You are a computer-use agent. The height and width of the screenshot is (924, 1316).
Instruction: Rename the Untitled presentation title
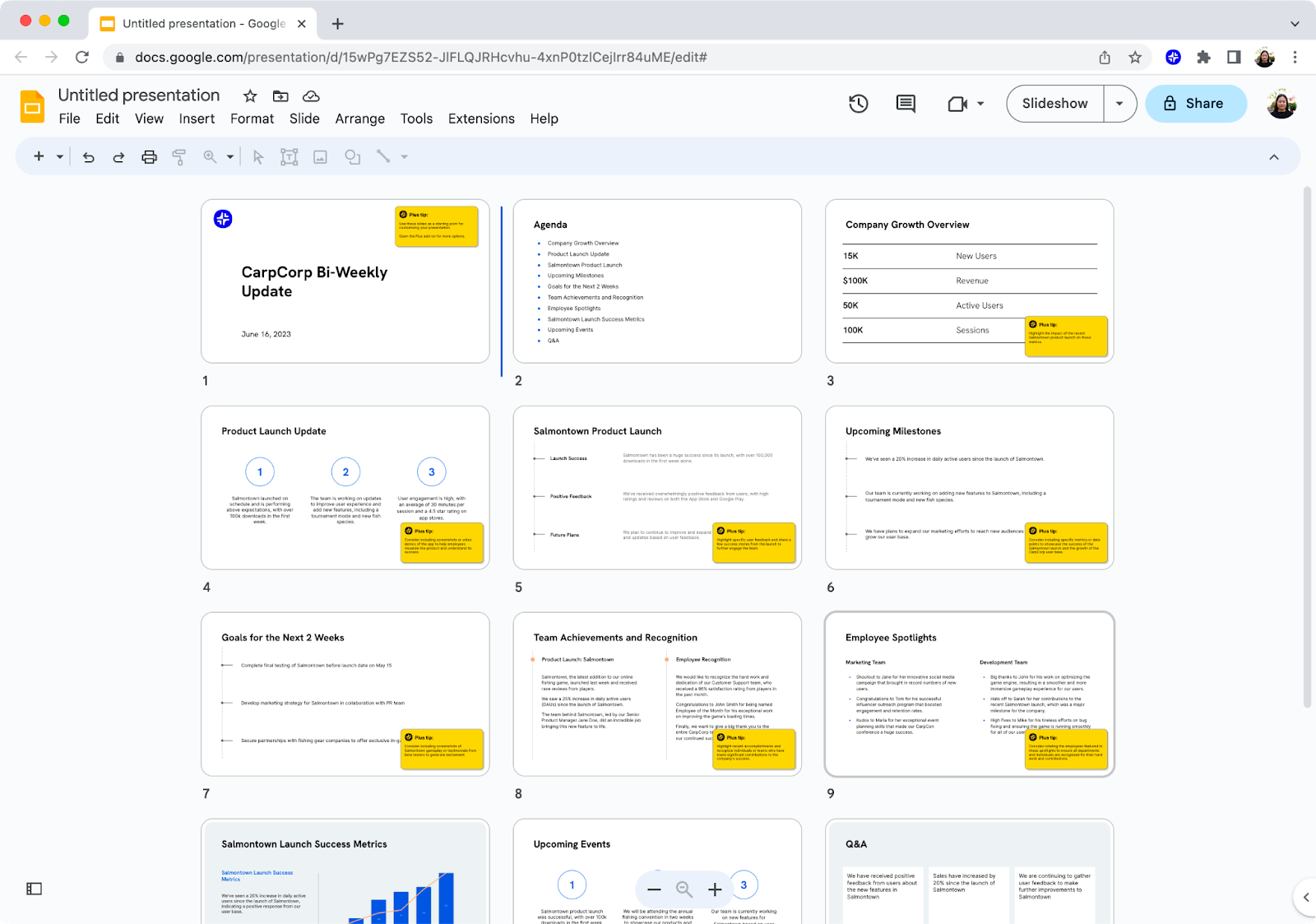coord(139,95)
